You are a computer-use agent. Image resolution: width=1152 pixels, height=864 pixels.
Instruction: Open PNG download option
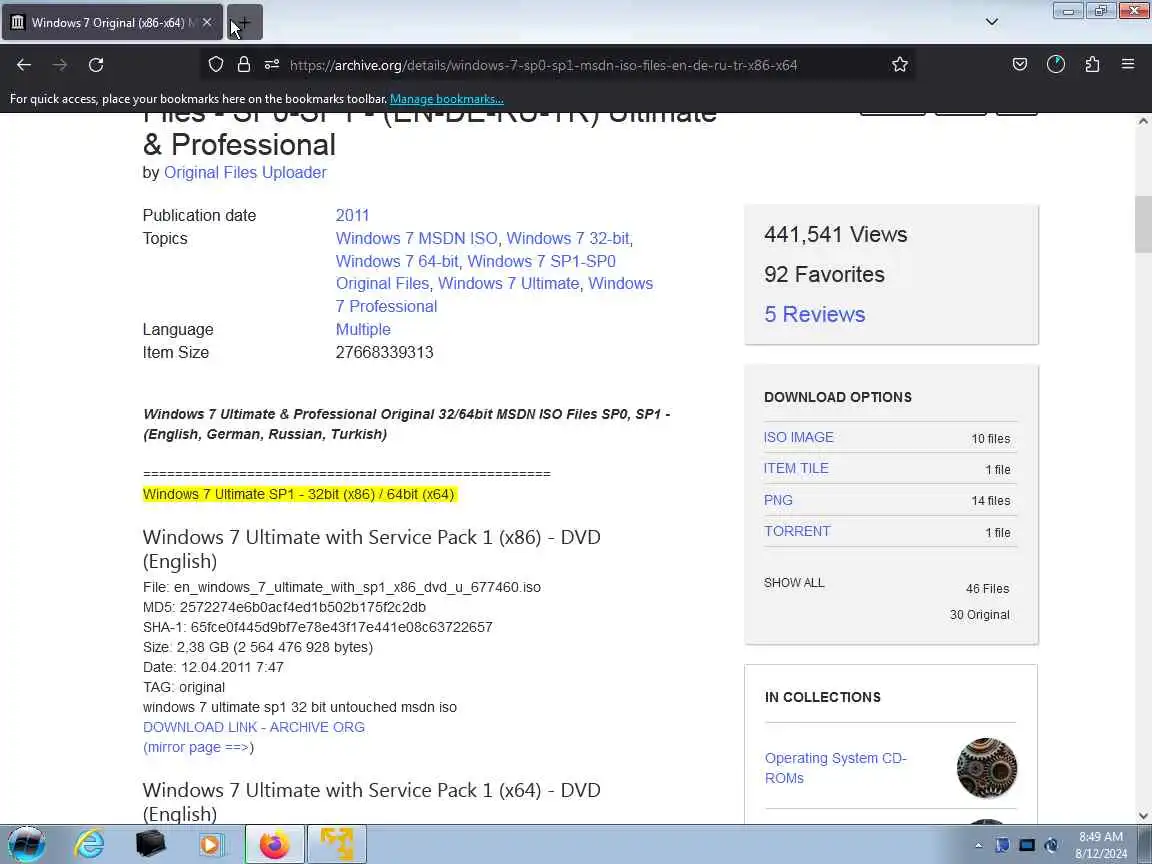pyautogui.click(x=778, y=500)
